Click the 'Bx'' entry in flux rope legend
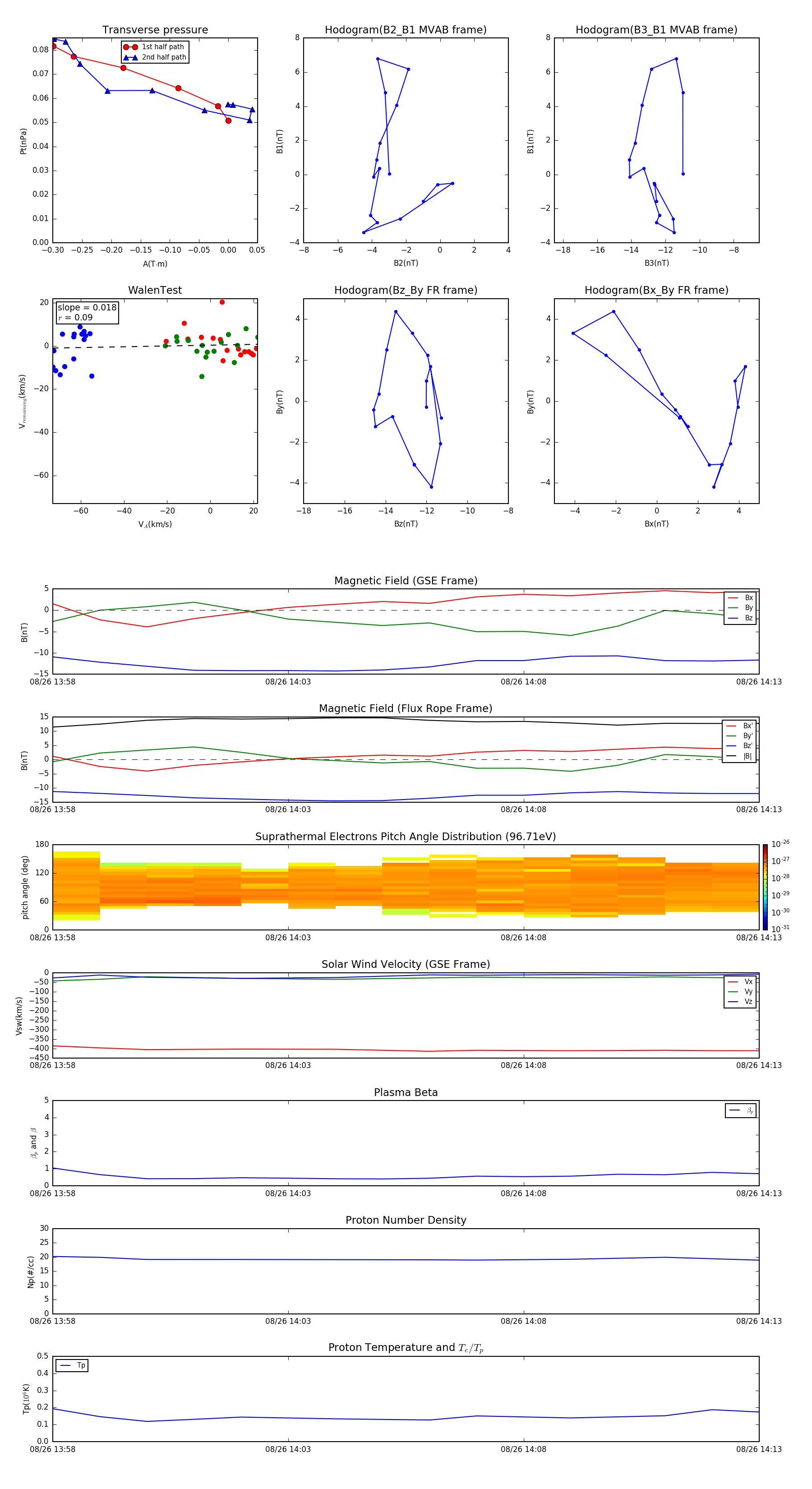 point(740,726)
